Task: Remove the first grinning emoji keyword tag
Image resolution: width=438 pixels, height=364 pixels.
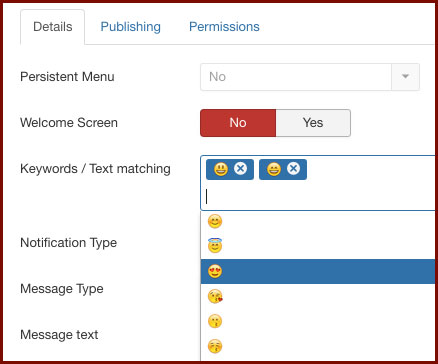Action: [x=240, y=169]
